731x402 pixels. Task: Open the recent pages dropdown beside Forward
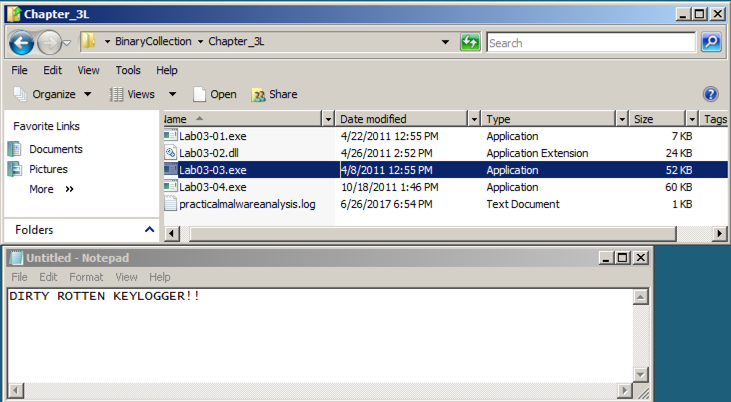click(67, 43)
